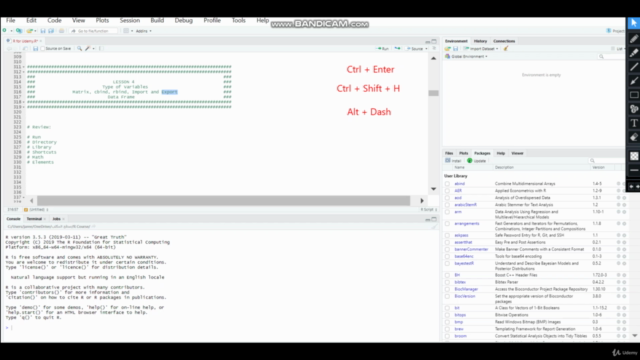Click the broom icon to clear the environment
The height and width of the screenshot is (360, 640).
(506, 49)
